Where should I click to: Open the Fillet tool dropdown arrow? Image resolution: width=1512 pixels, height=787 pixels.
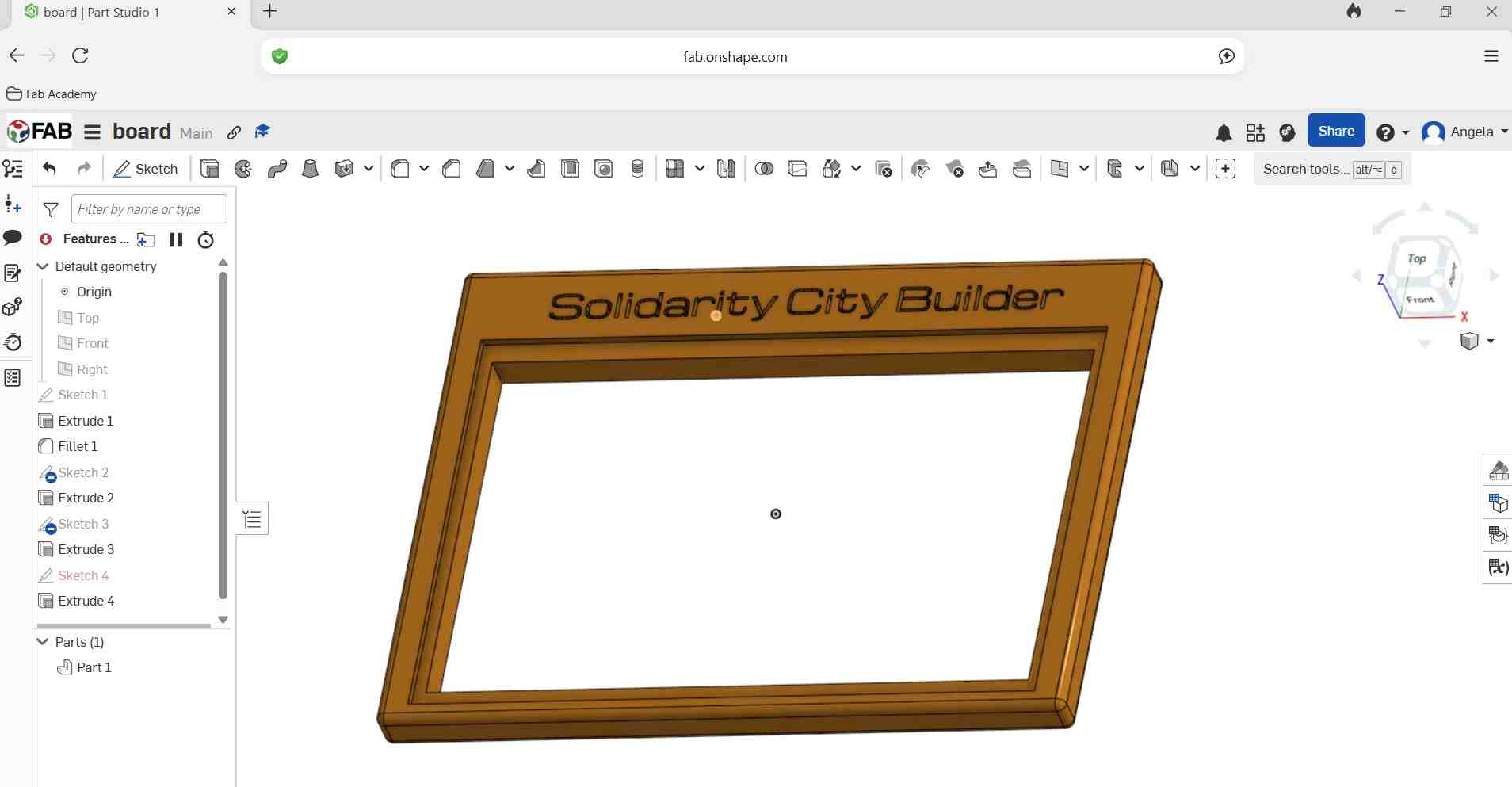424,169
